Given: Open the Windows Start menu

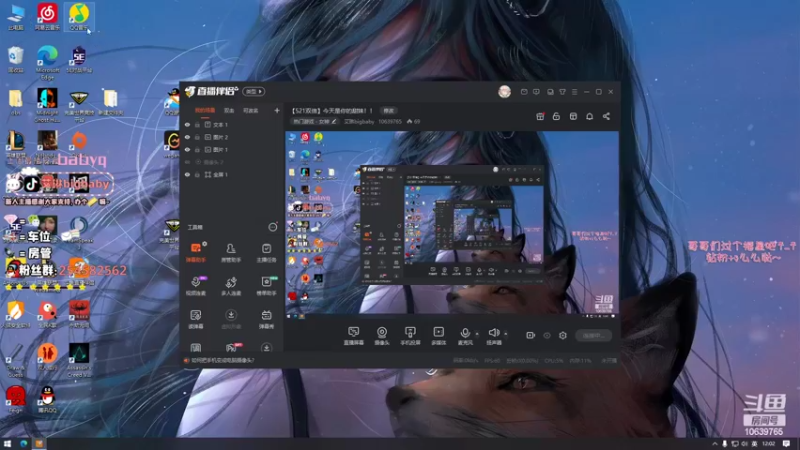Looking at the screenshot, I should (7, 444).
